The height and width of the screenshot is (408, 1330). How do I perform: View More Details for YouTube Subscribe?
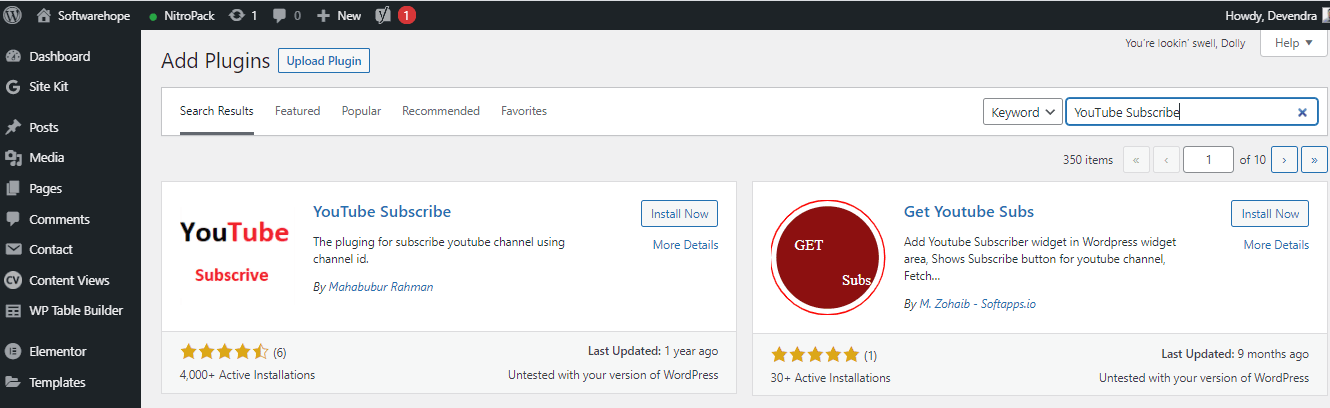pos(685,245)
